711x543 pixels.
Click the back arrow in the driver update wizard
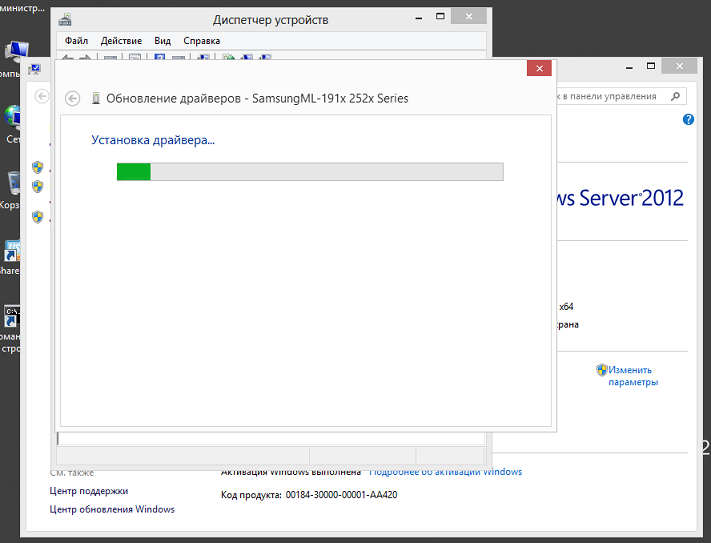[71, 98]
